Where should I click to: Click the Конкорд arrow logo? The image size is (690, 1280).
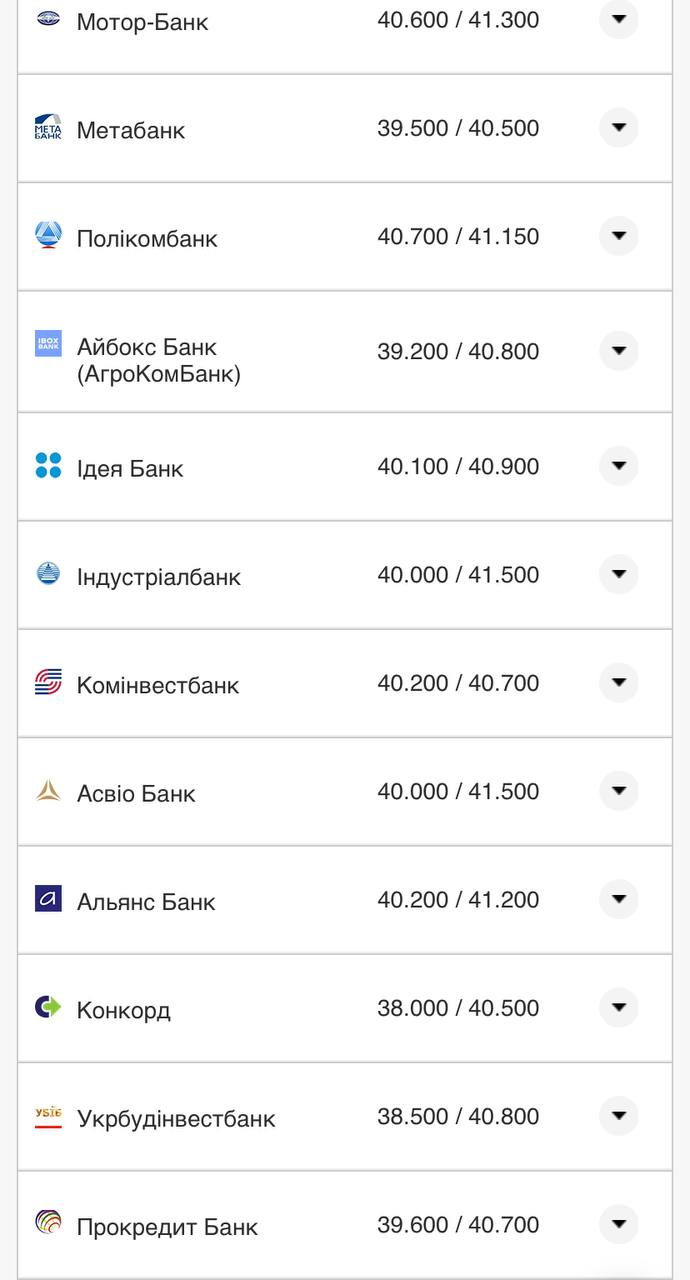(48, 1006)
